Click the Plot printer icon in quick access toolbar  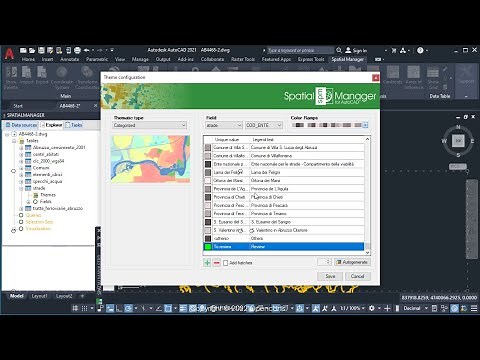(x=77, y=50)
